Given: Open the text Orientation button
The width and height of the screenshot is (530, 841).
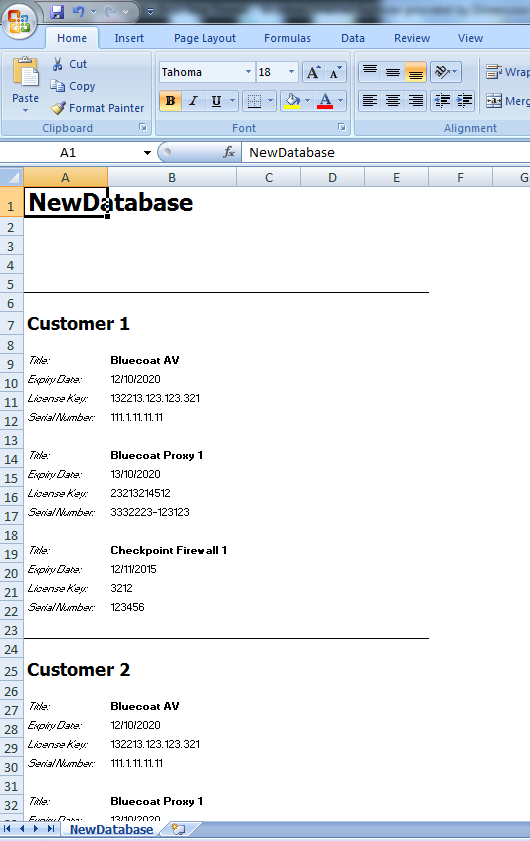Looking at the screenshot, I should [x=446, y=72].
